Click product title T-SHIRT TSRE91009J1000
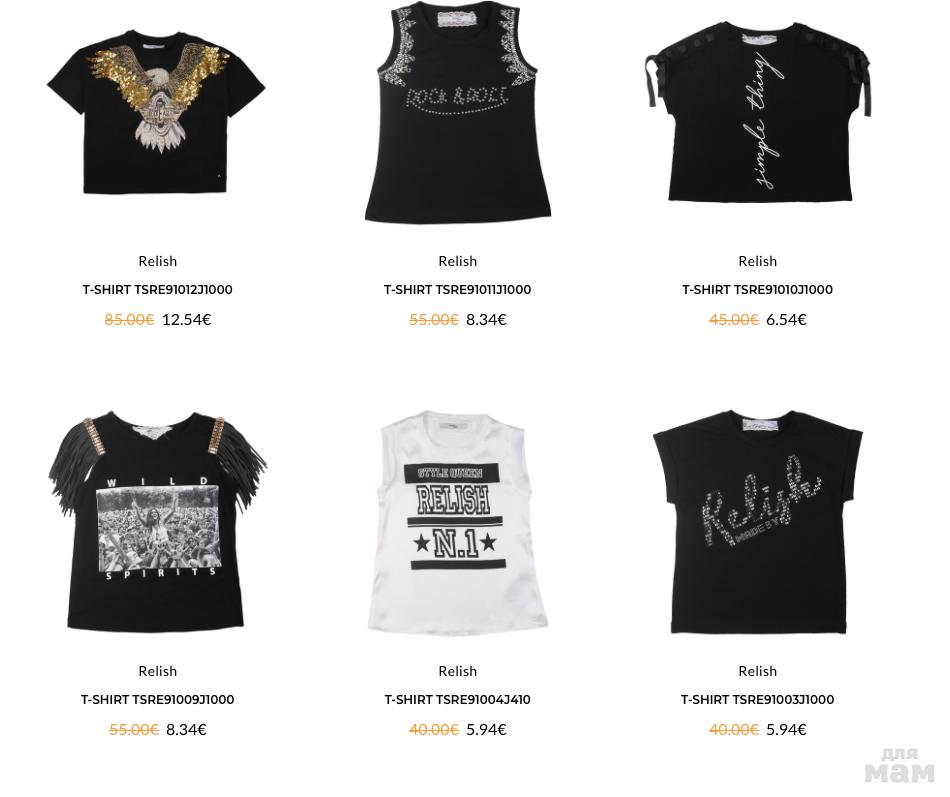 pyautogui.click(x=158, y=699)
